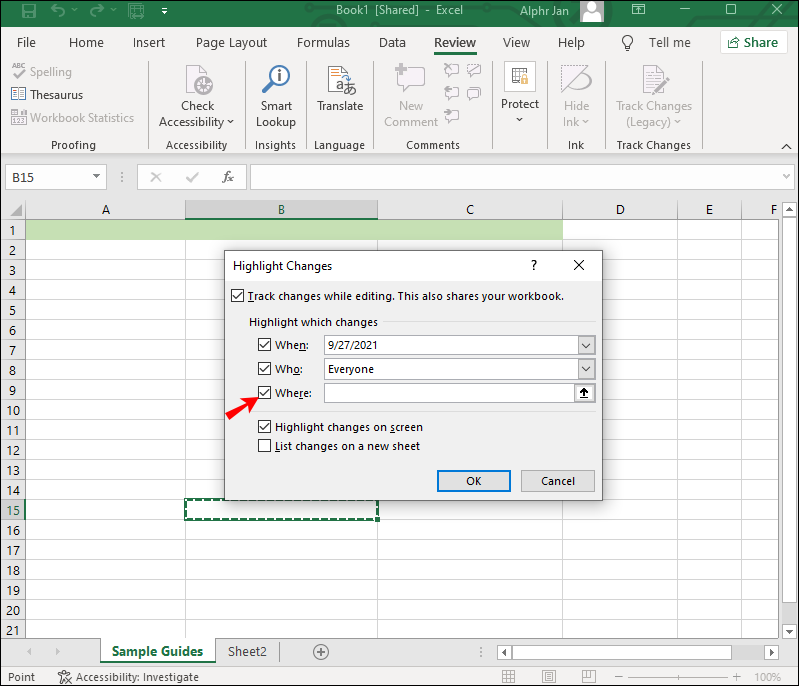This screenshot has width=799, height=686.
Task: Switch to the Sheet2 tab
Action: click(x=247, y=651)
